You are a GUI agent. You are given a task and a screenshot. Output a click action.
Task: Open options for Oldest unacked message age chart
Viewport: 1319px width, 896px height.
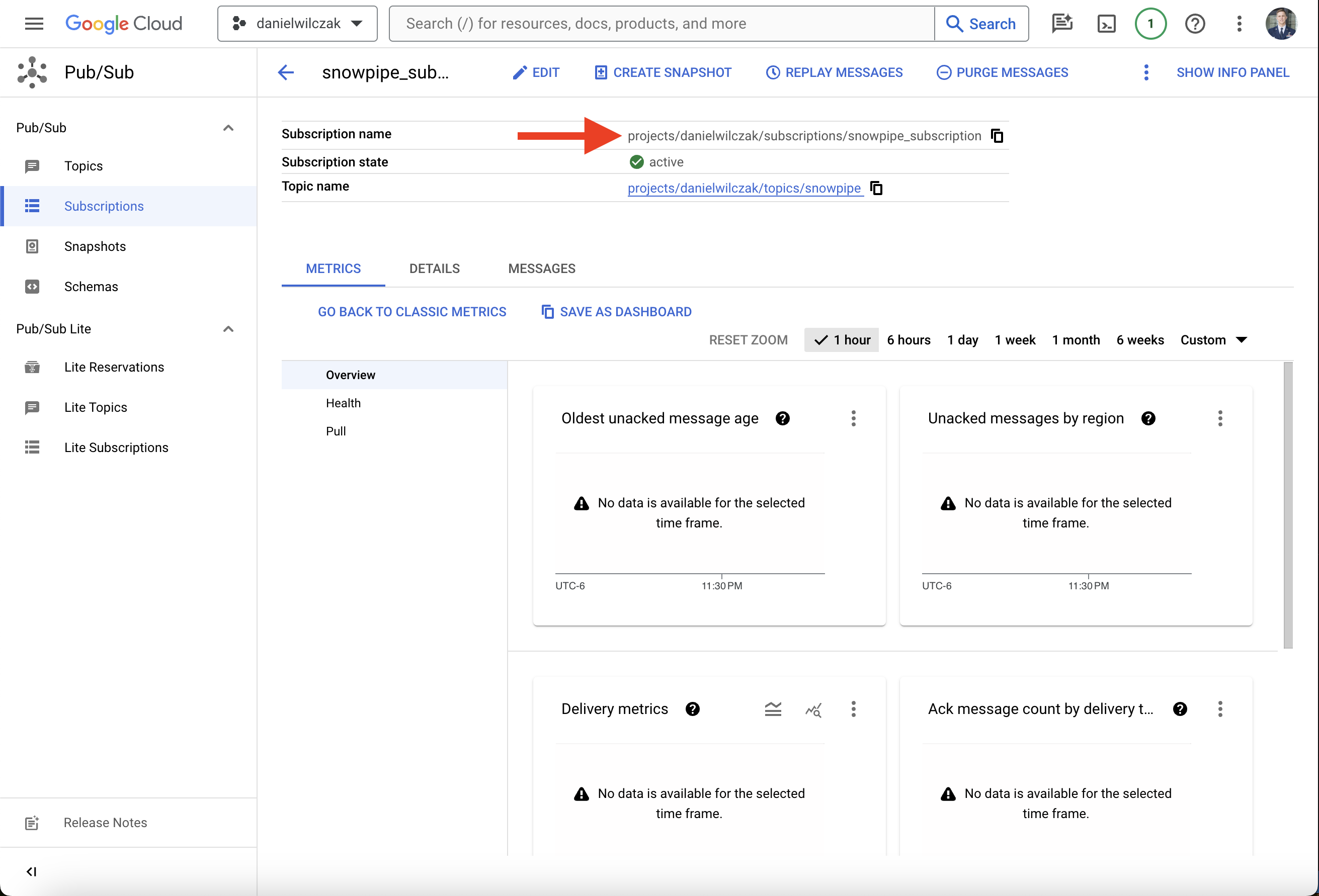(853, 418)
